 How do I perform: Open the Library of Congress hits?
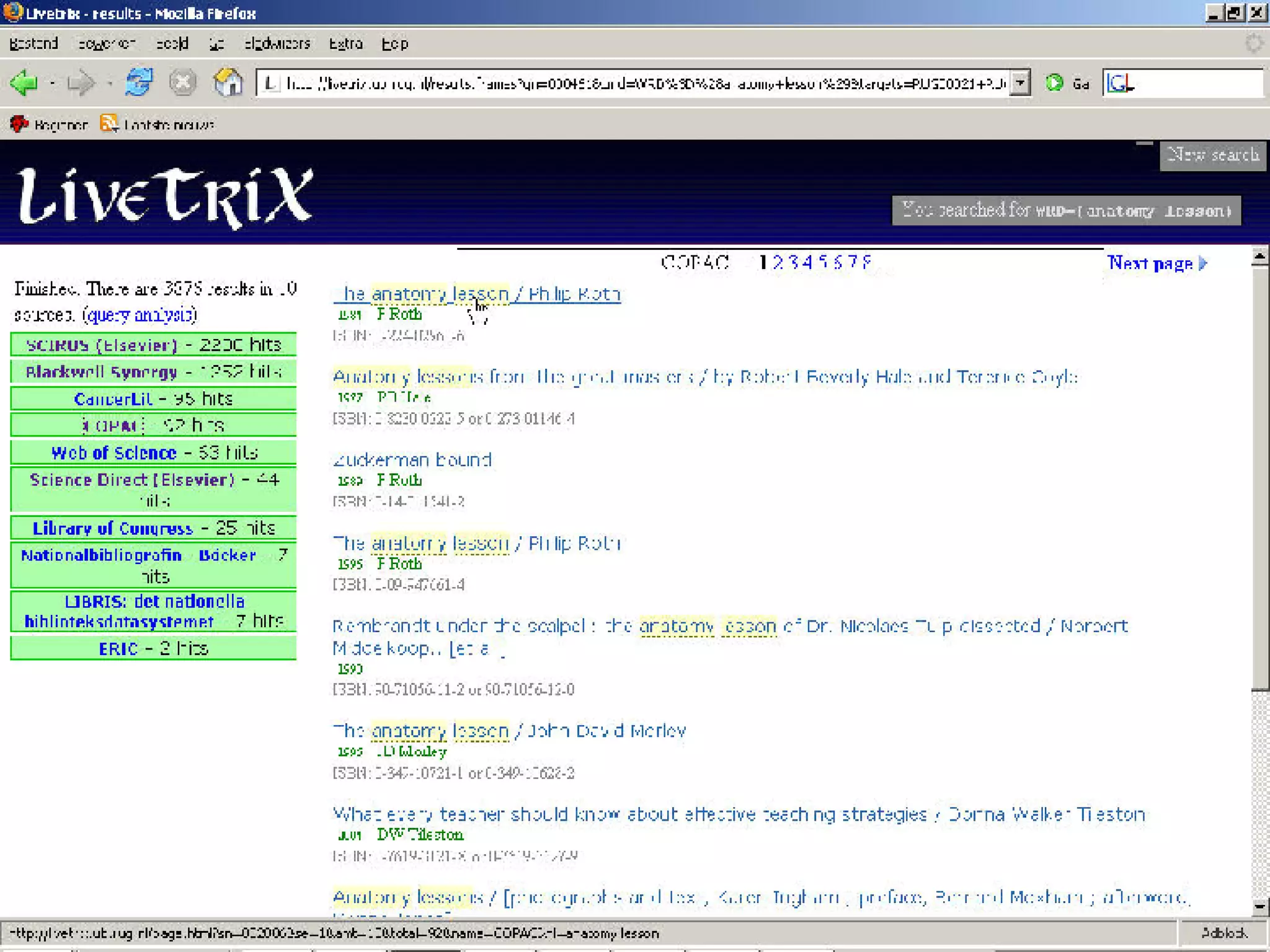[x=113, y=529]
